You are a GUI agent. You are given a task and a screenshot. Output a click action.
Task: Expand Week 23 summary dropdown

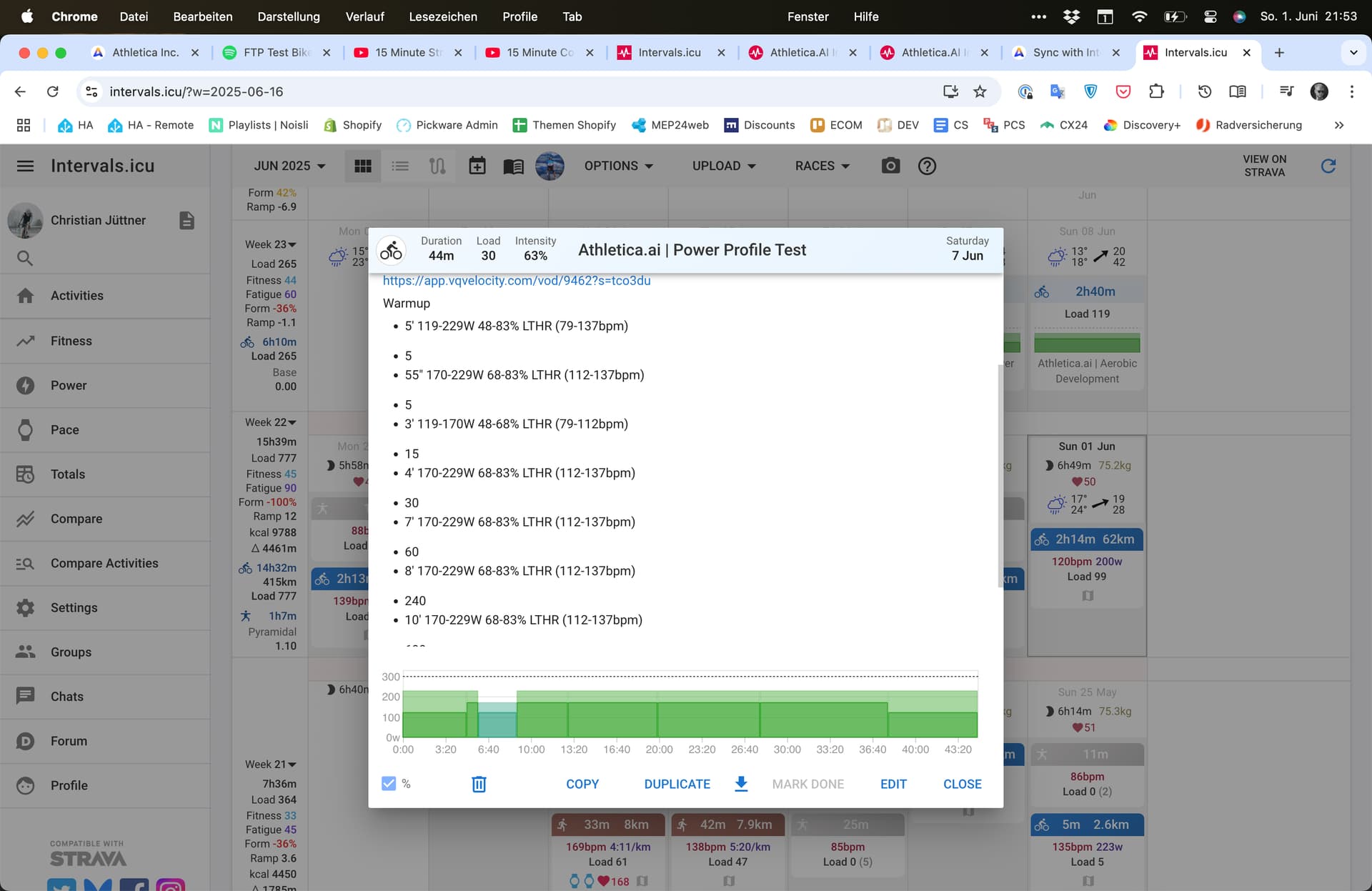pos(271,244)
